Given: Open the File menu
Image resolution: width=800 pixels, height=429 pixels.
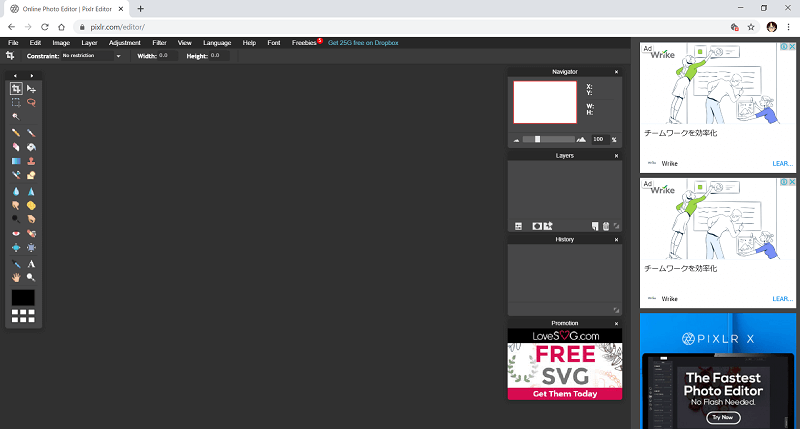Looking at the screenshot, I should 13,43.
